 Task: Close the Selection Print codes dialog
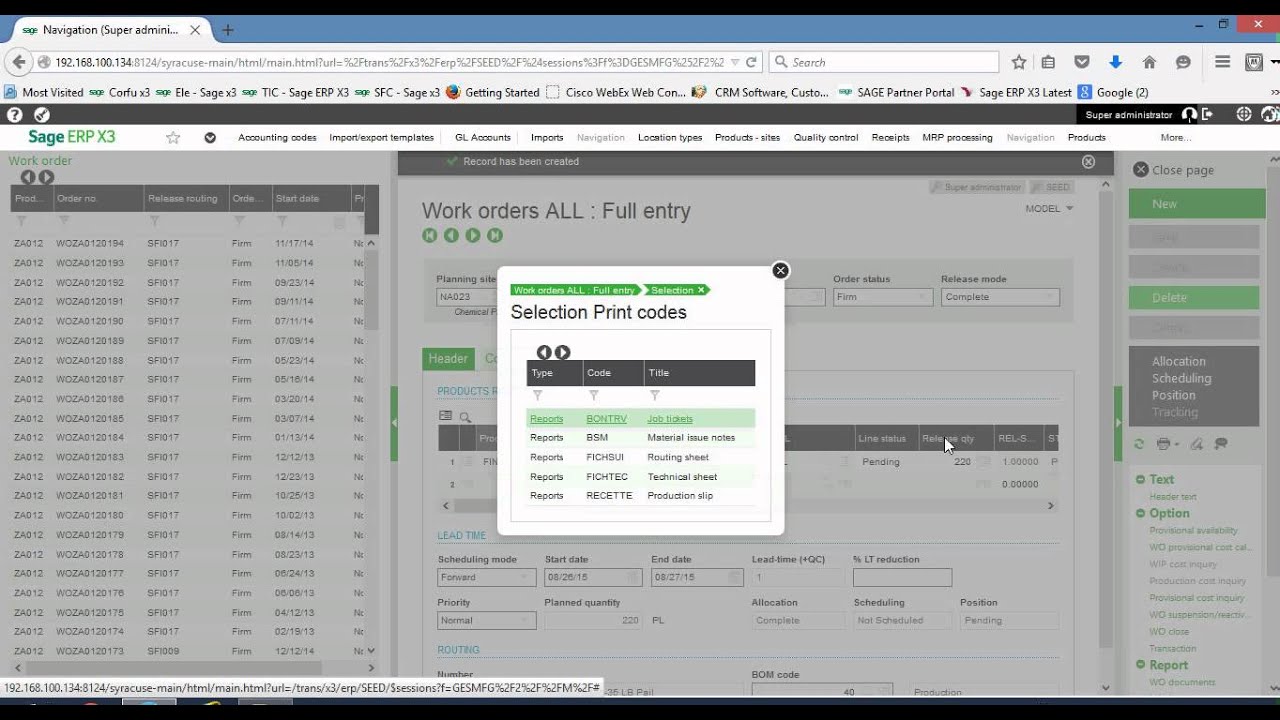click(781, 270)
